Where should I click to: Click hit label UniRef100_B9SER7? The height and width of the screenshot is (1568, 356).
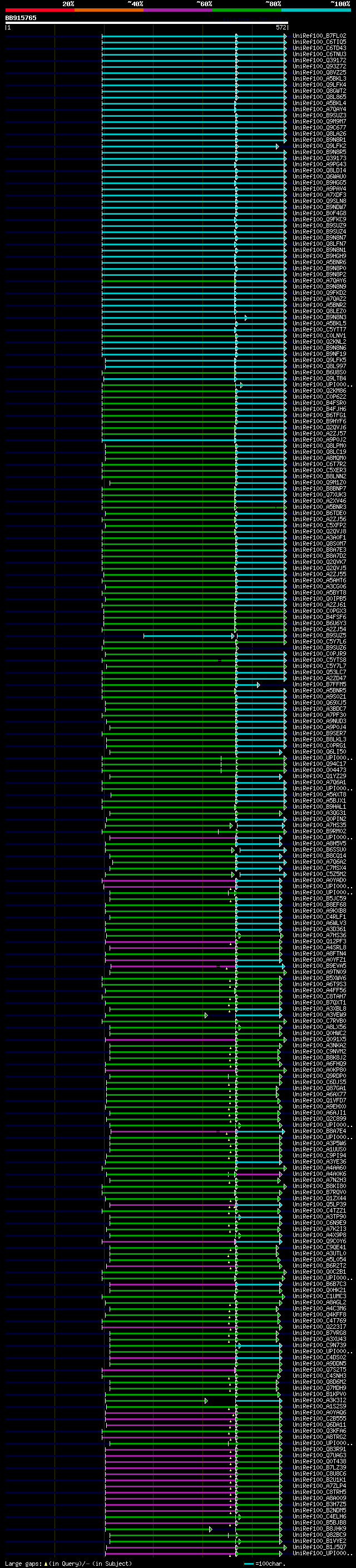(319, 734)
